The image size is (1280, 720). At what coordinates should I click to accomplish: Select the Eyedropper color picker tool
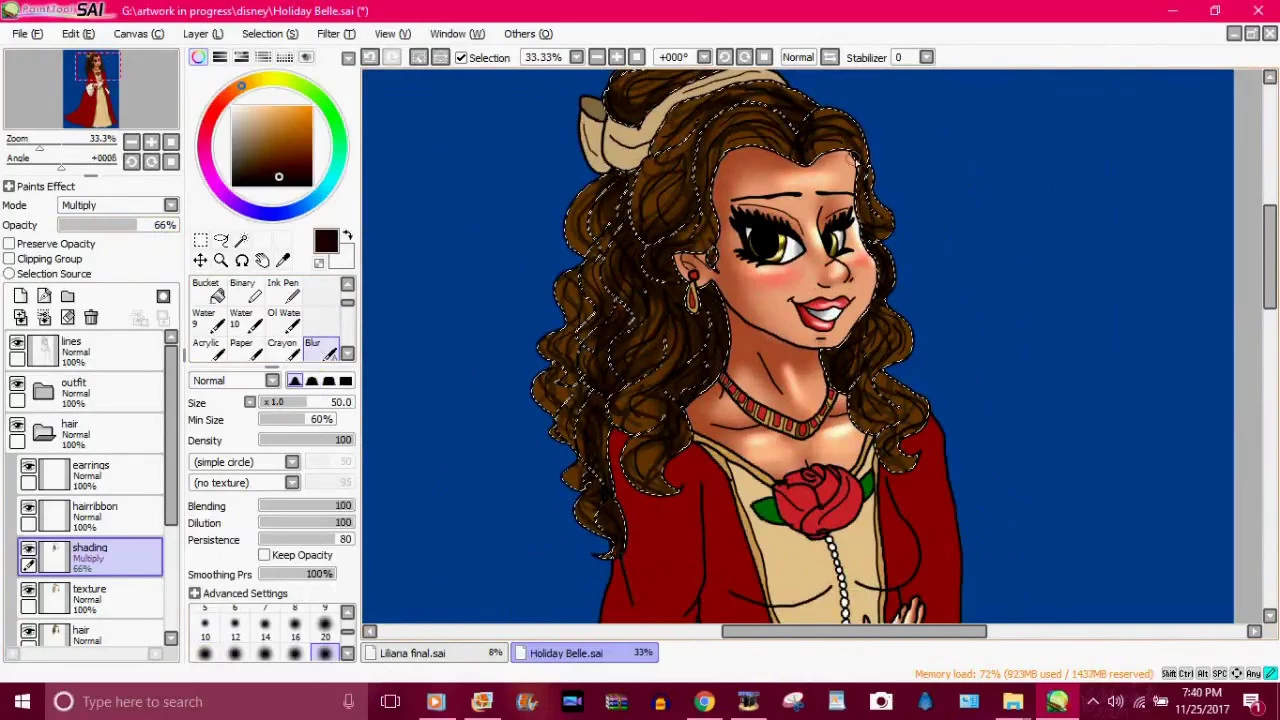[x=283, y=261]
